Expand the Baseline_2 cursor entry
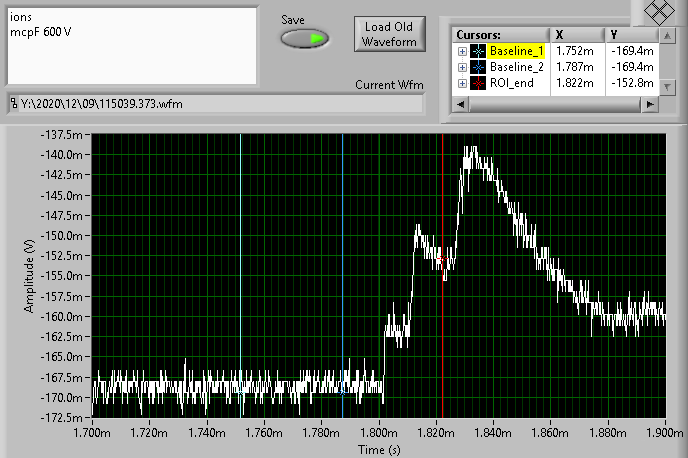 pos(462,68)
